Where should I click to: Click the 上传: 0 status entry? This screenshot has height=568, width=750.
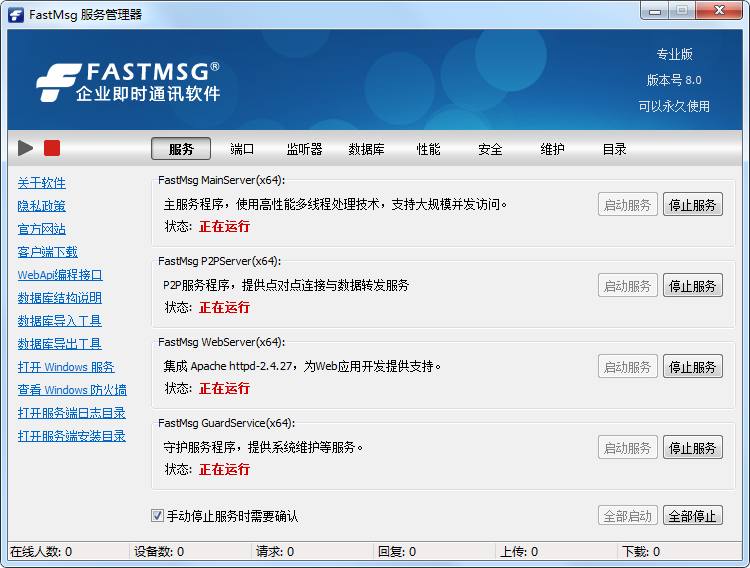[519, 552]
